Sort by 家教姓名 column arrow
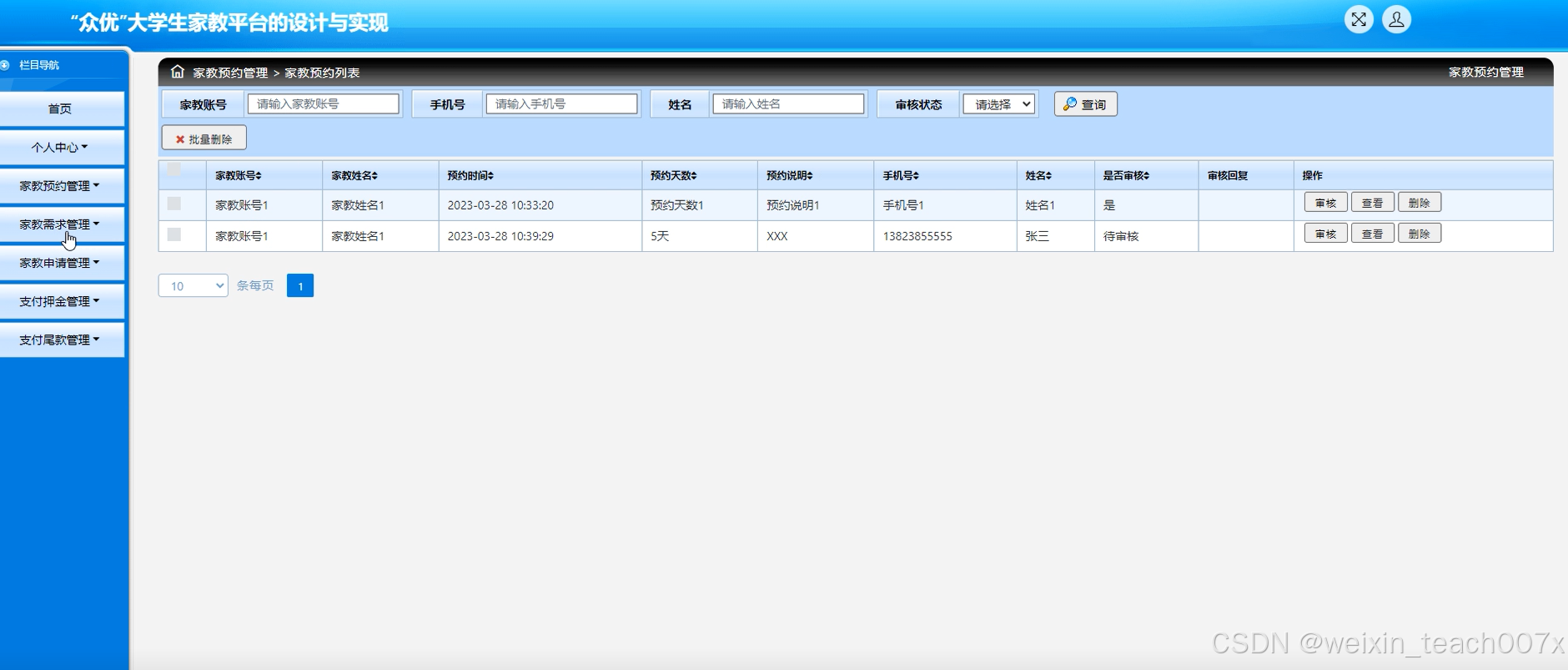Viewport: 1568px width, 670px height. pos(374,175)
